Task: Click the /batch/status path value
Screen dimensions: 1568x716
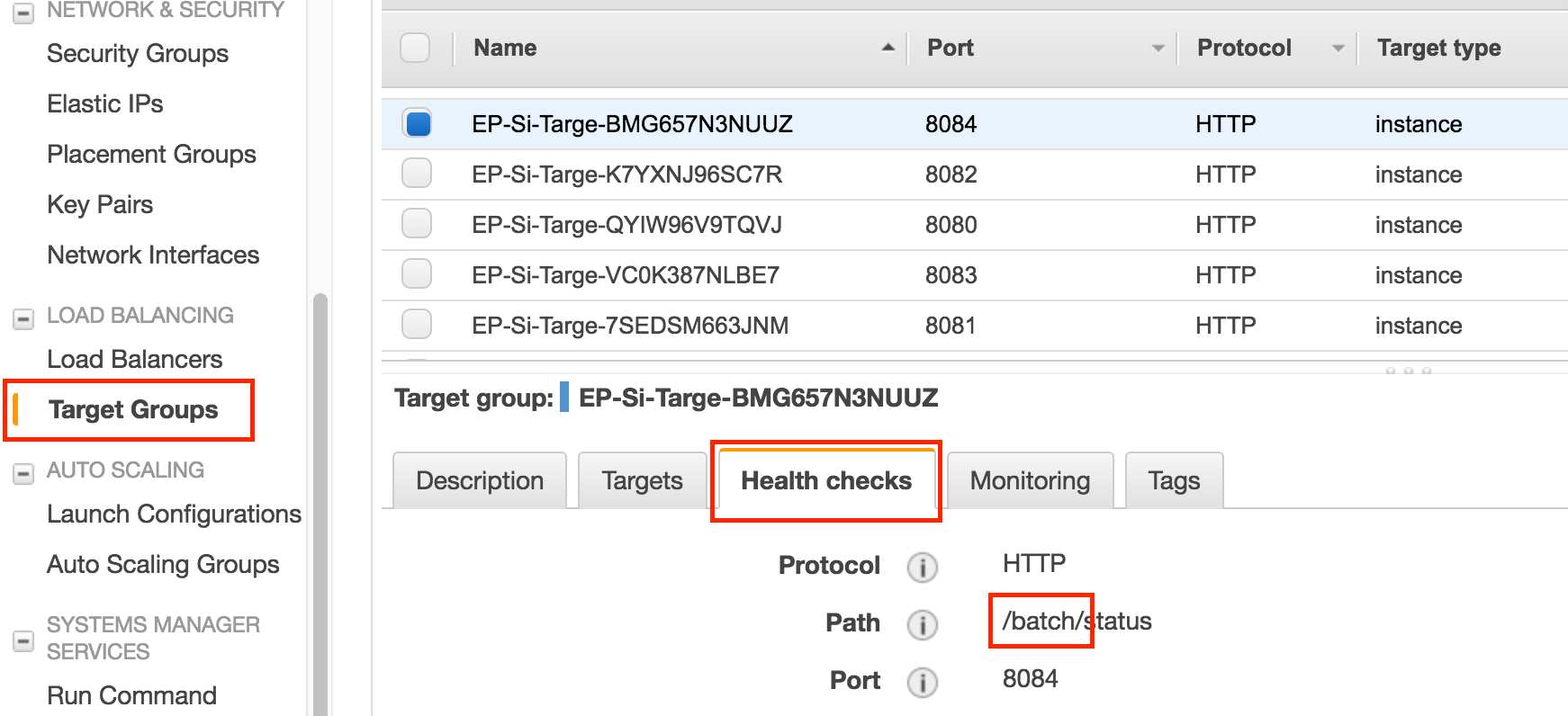Action: 1077,621
